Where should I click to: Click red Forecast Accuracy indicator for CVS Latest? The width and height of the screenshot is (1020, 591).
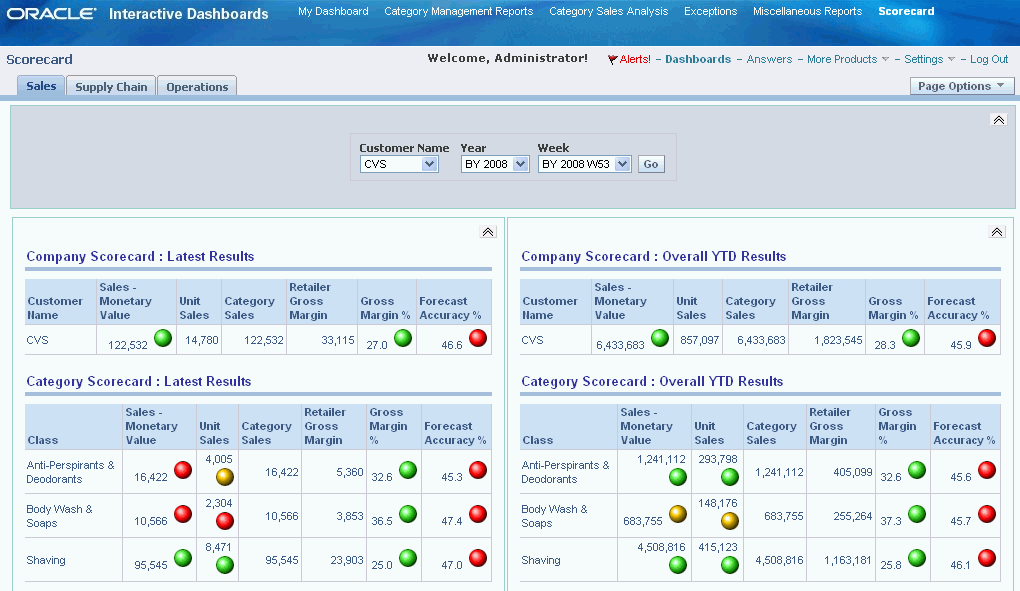point(478,338)
